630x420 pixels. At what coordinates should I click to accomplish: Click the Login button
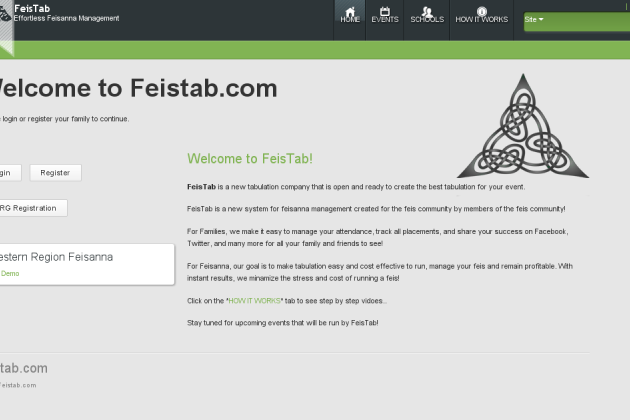coord(8,173)
